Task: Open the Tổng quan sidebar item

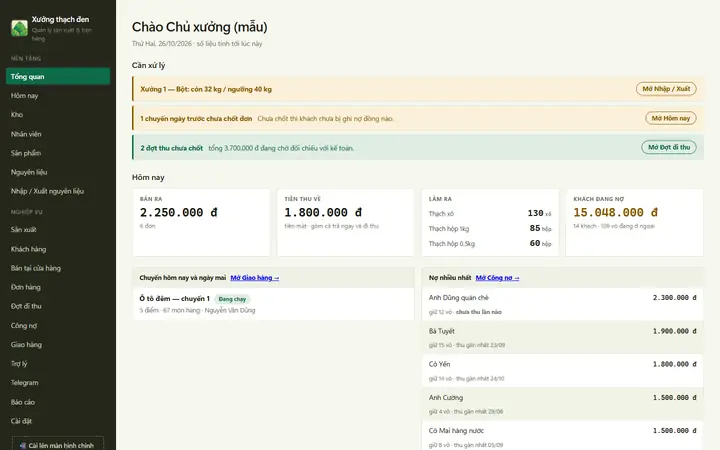Action: tap(58, 76)
